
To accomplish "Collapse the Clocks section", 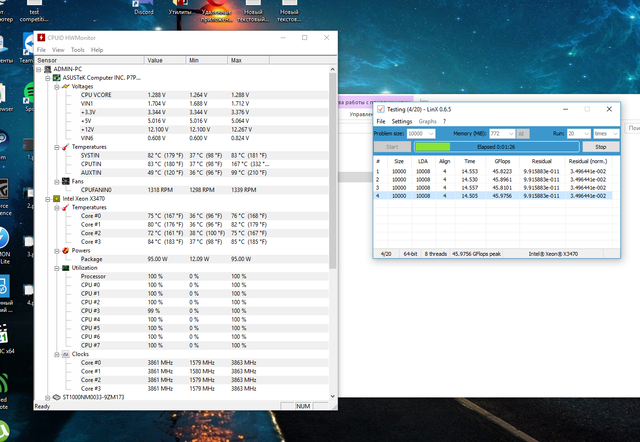I will pos(57,354).
